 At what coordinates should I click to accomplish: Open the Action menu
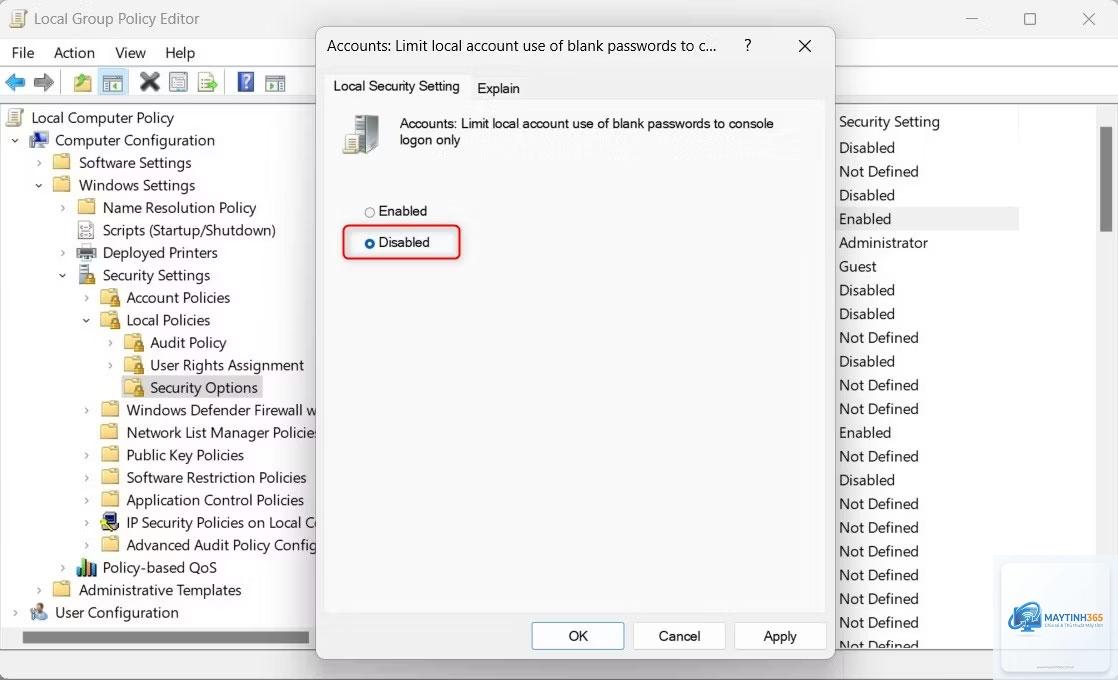[74, 53]
